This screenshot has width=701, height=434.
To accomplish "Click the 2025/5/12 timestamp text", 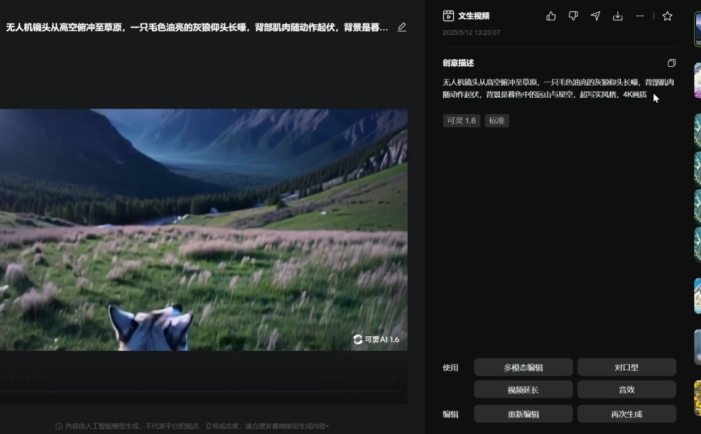I will (471, 33).
